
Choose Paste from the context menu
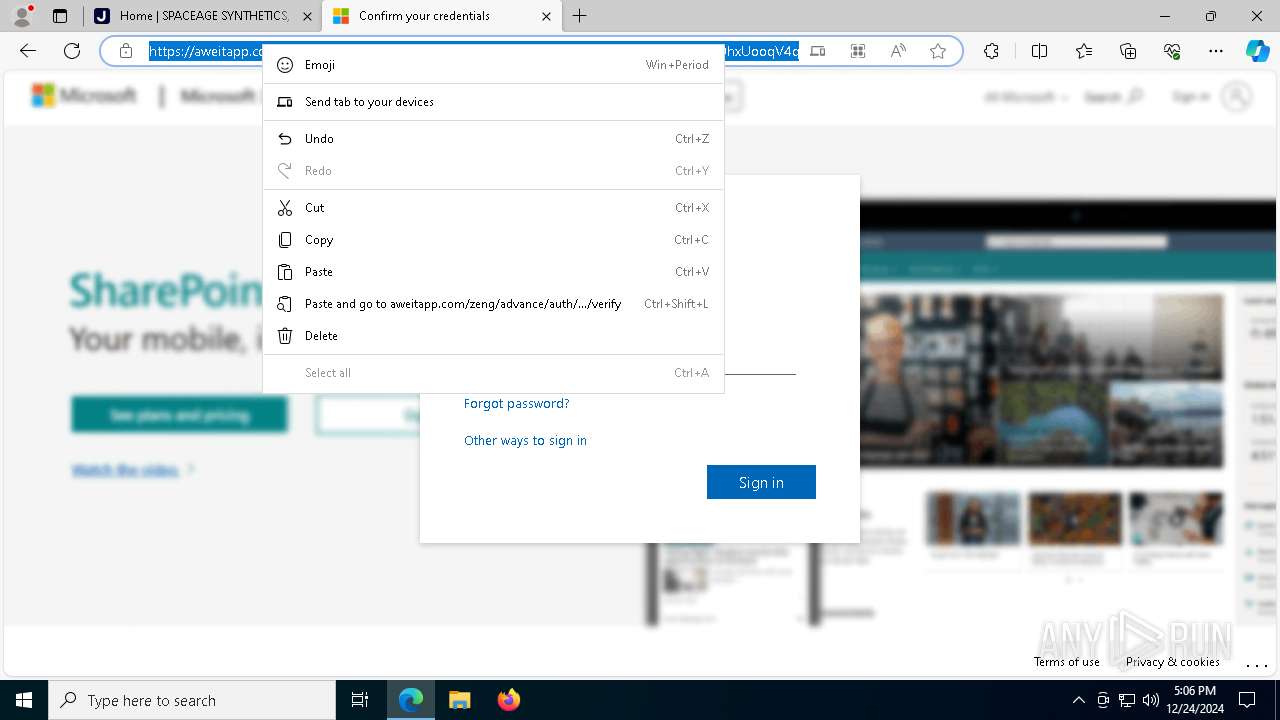pos(493,272)
